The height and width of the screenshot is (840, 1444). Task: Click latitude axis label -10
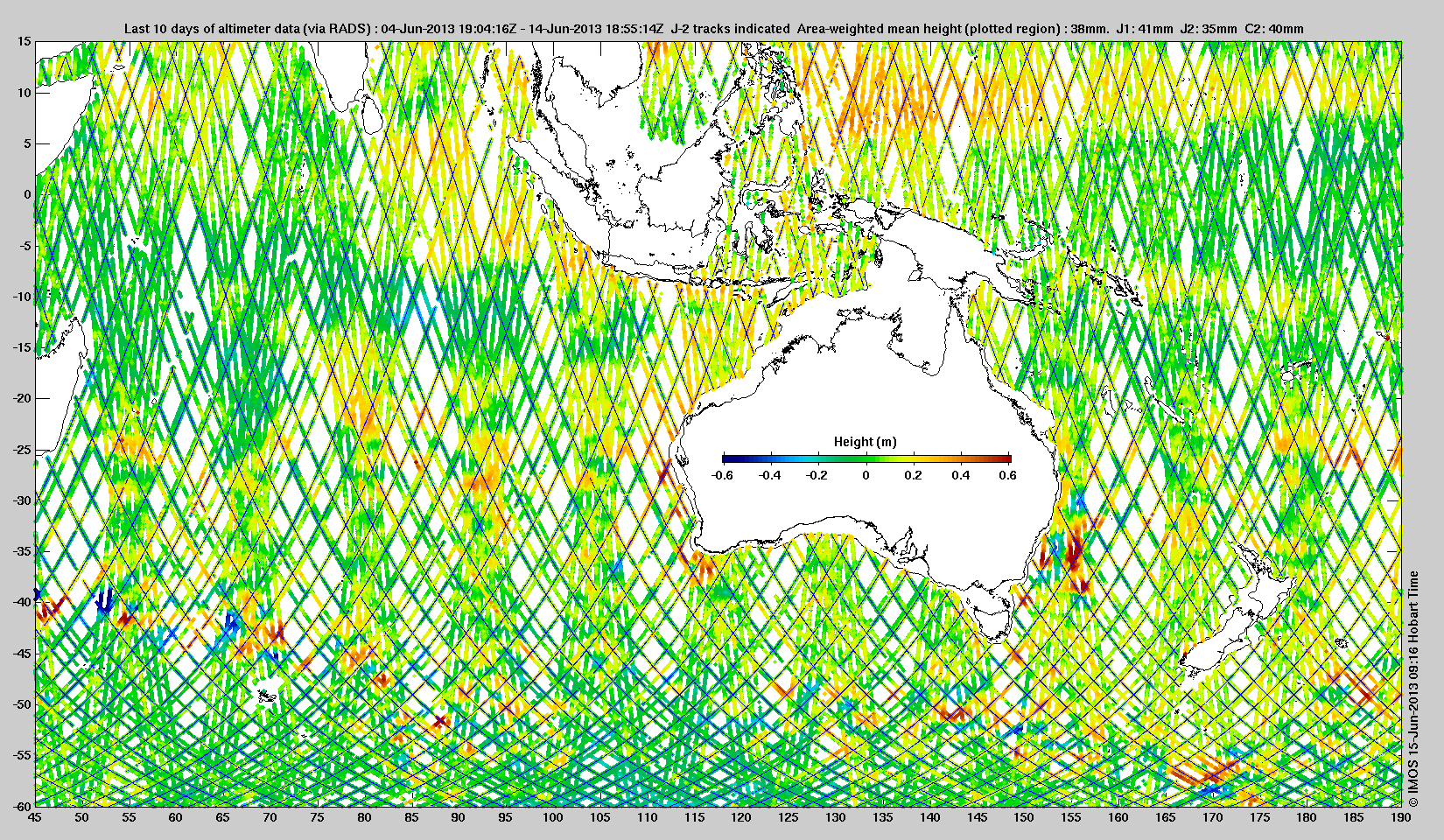tap(21, 297)
